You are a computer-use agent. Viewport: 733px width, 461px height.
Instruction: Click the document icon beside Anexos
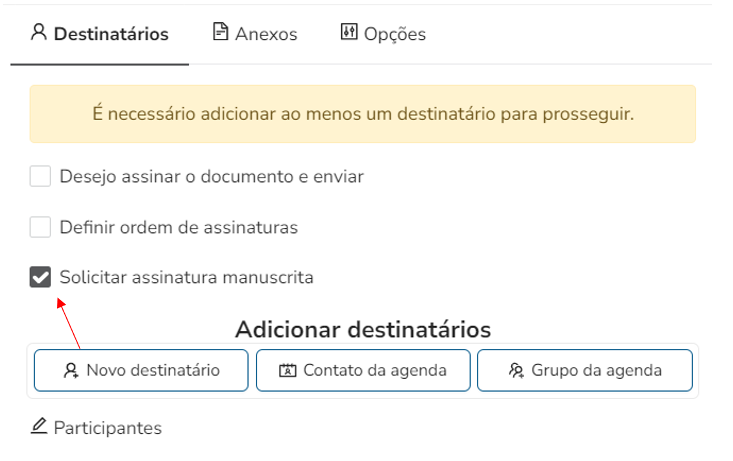pos(220,32)
